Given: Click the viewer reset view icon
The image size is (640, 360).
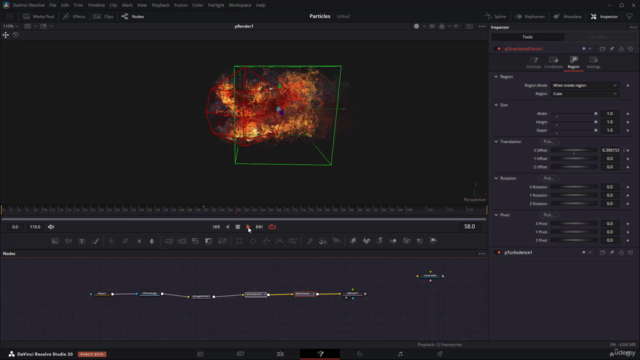Looking at the screenshot, I should [x=16, y=35].
